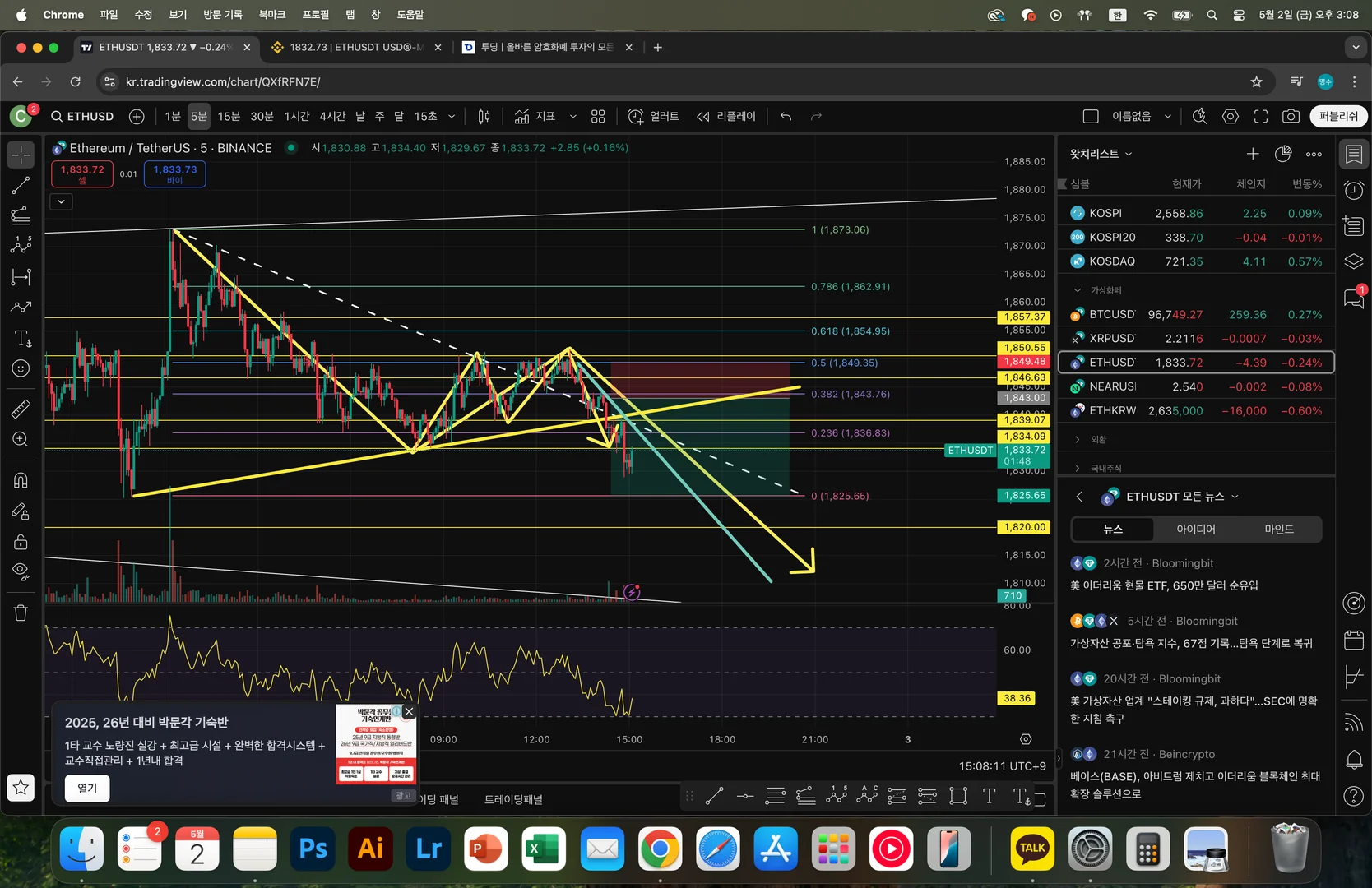Select the Fibonacci retracement tool
The width and height of the screenshot is (1372, 888).
[x=21, y=216]
